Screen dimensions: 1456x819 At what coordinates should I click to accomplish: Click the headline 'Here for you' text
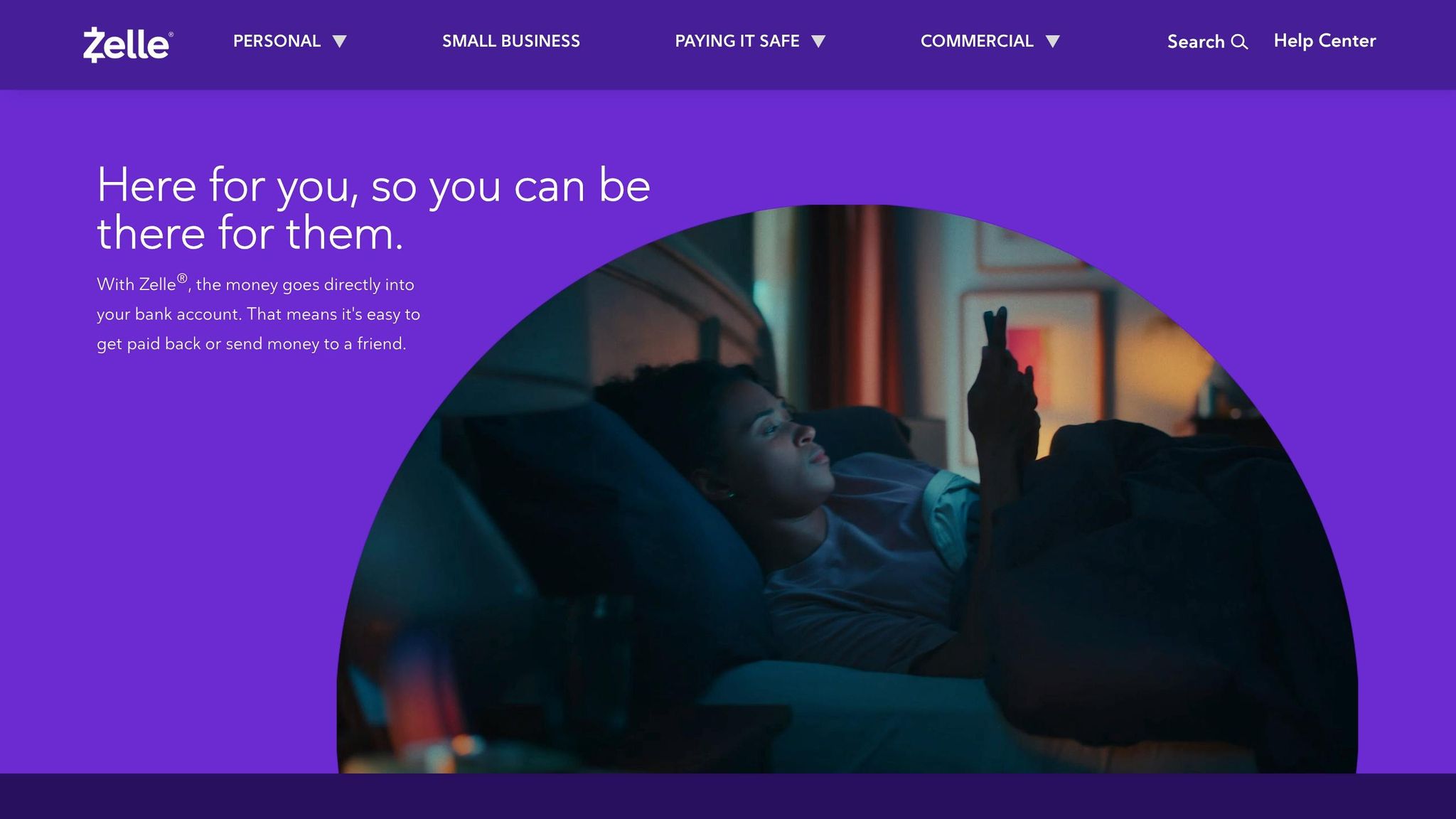coord(373,186)
